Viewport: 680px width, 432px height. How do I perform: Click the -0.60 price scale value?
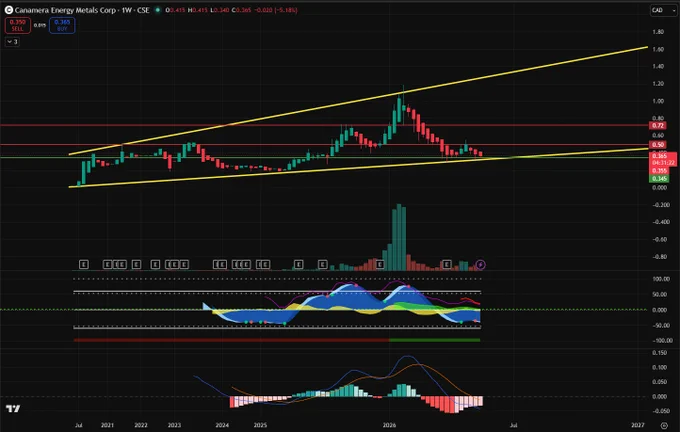click(x=659, y=239)
